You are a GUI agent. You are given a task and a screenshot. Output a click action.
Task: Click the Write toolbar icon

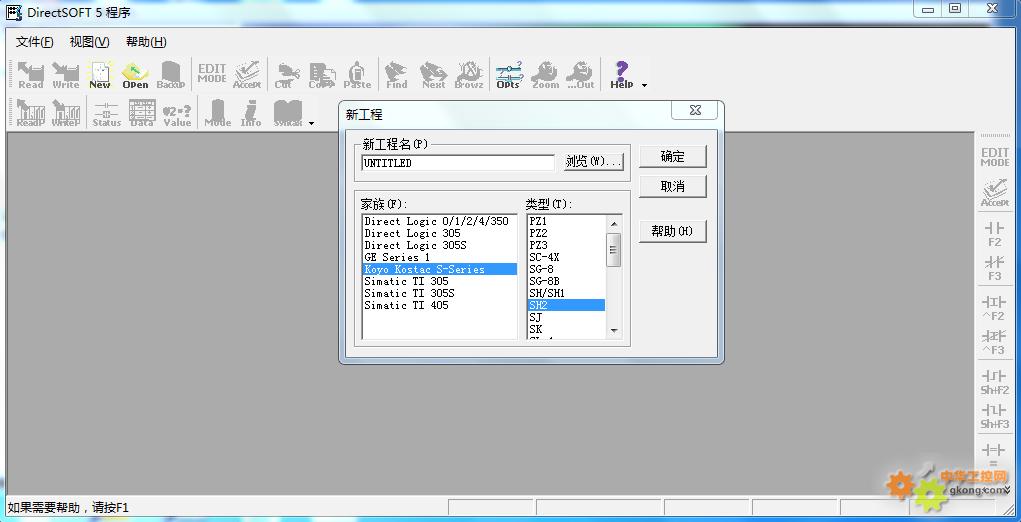(65, 75)
